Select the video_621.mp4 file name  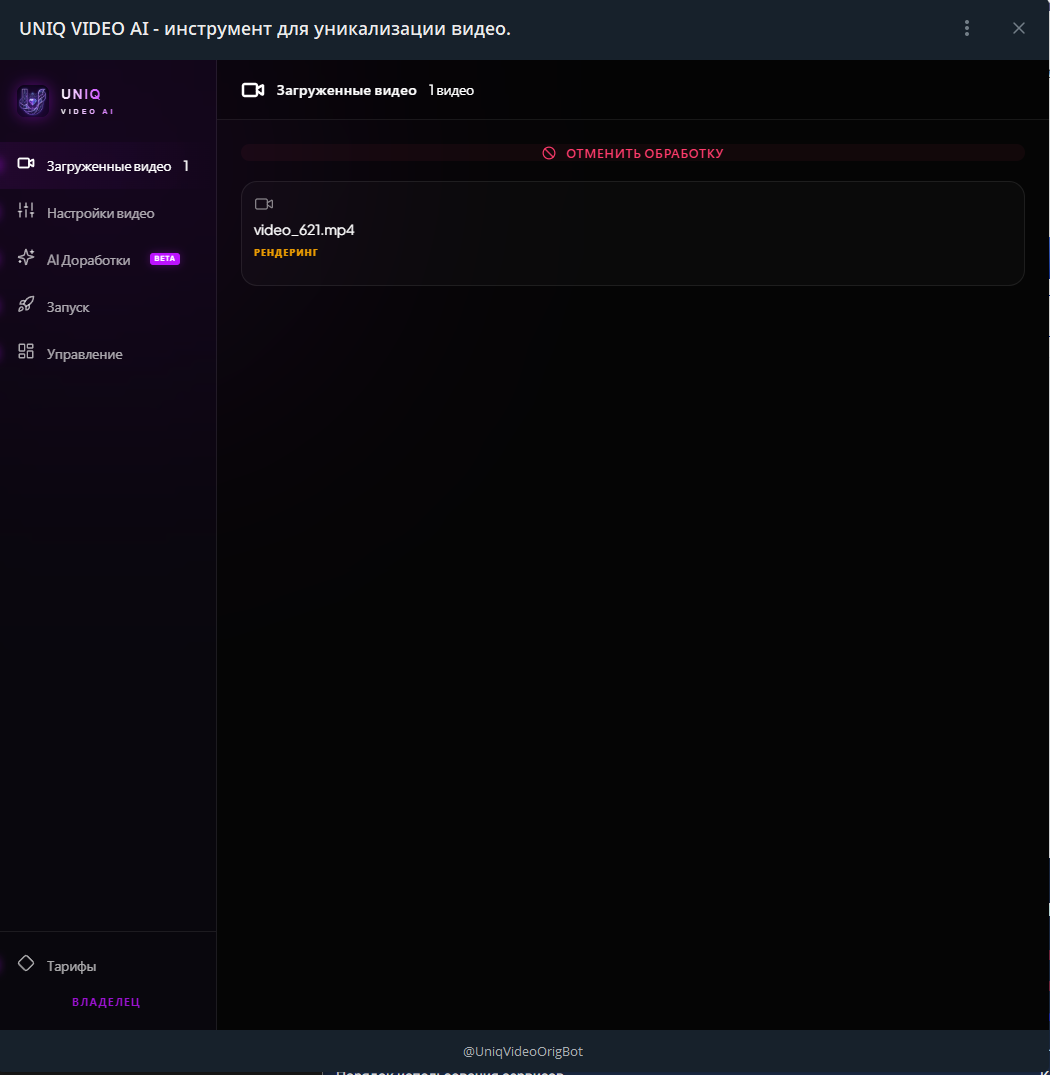pos(304,230)
